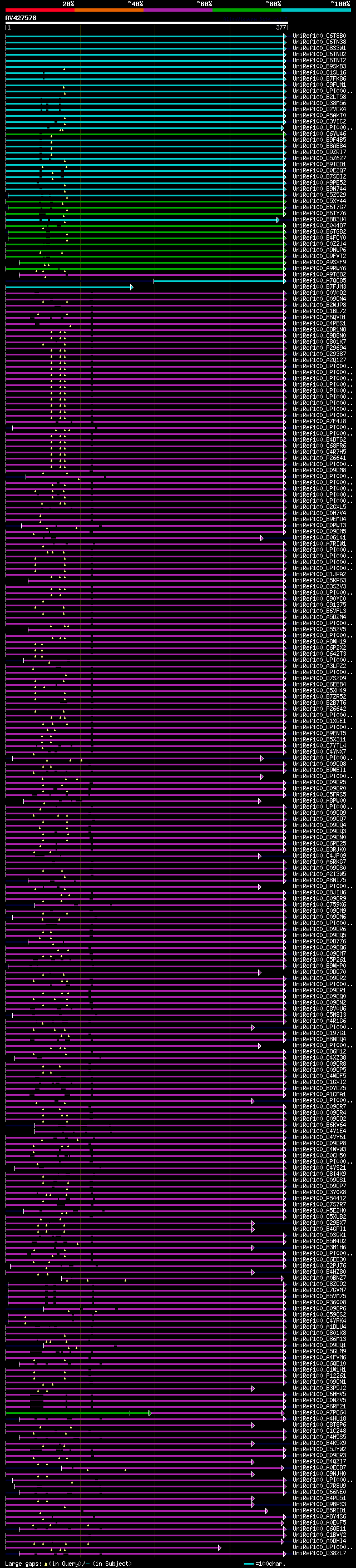
Task: Select the AV427578 query name label
Action: coord(21,18)
